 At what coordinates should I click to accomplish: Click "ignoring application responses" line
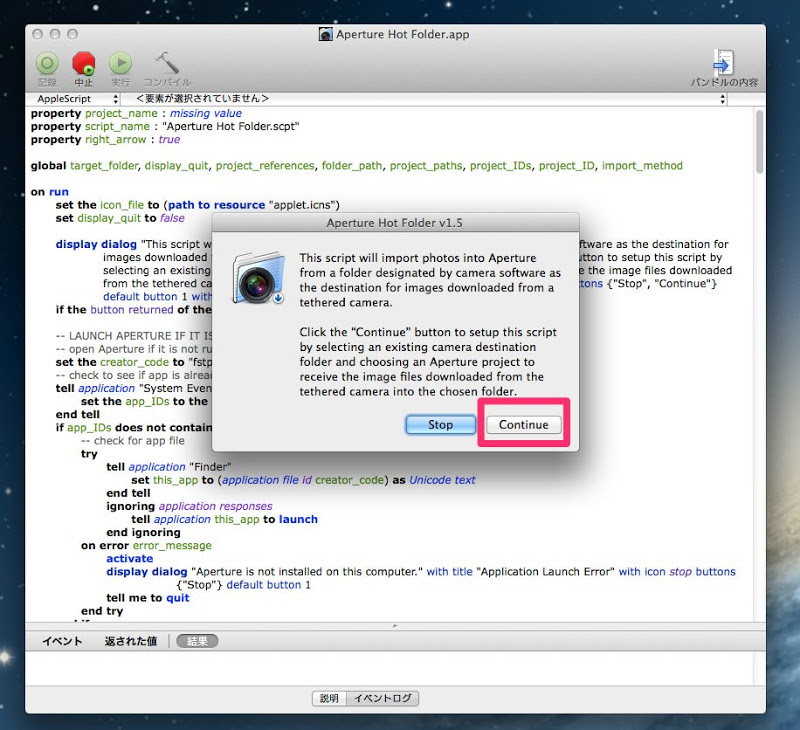pos(189,507)
